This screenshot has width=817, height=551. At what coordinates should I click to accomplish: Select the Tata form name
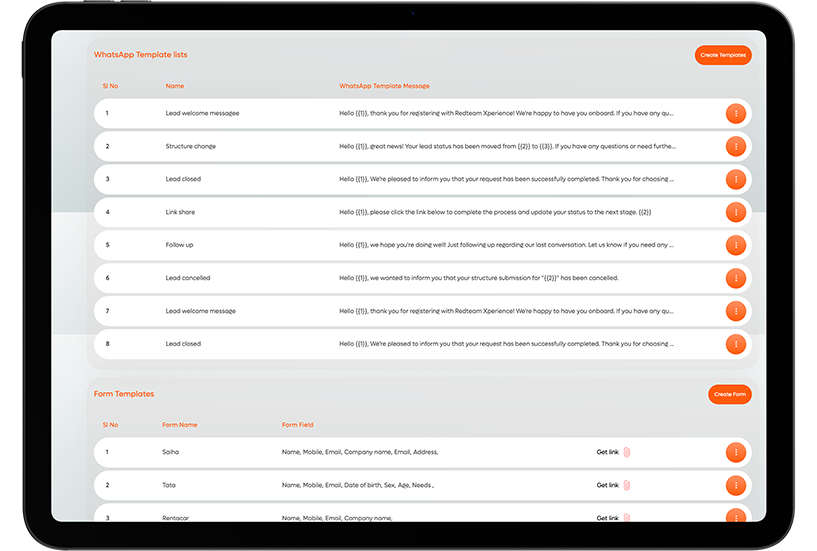coord(169,485)
